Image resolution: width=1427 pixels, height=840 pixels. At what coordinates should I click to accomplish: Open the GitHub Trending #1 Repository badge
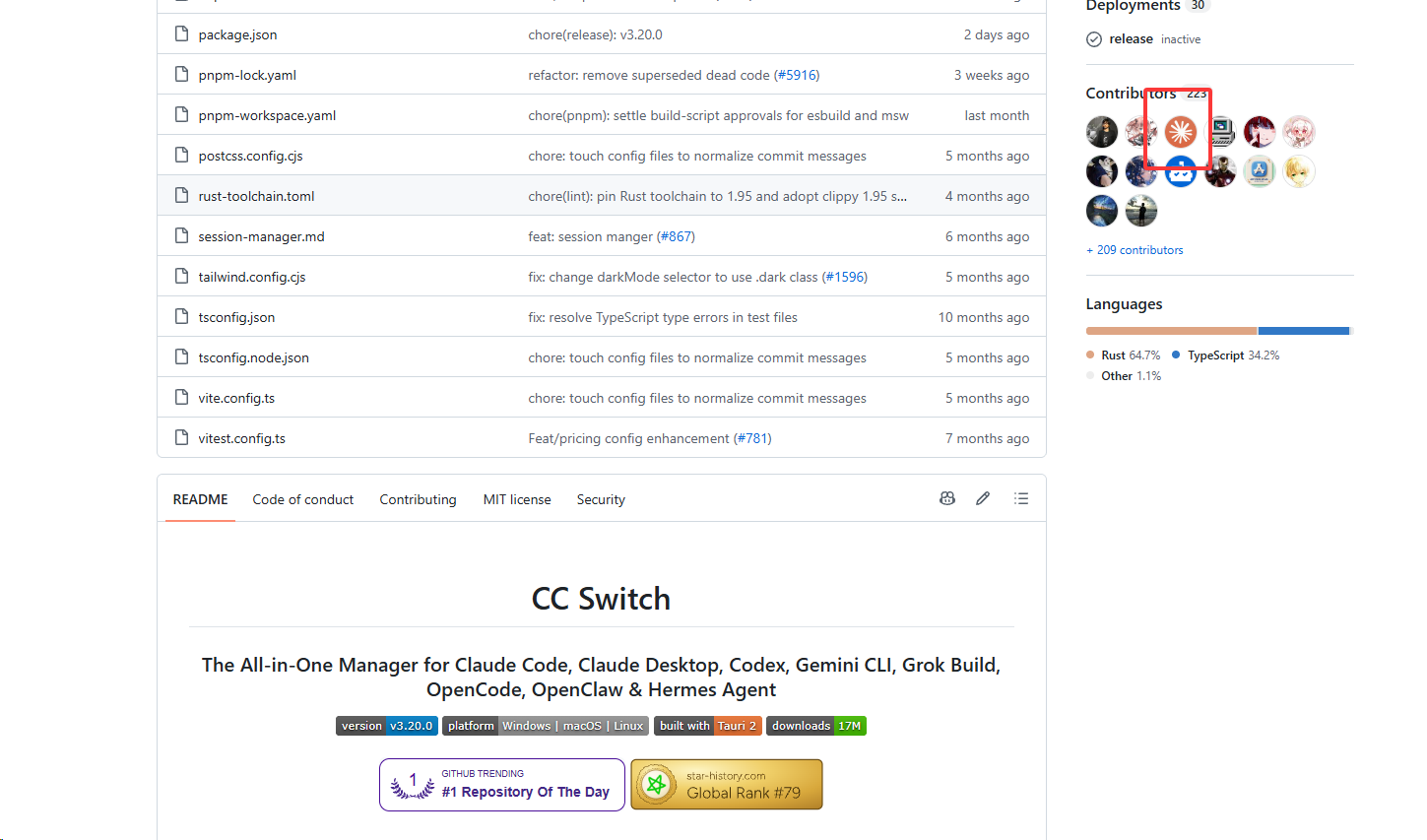tap(502, 785)
